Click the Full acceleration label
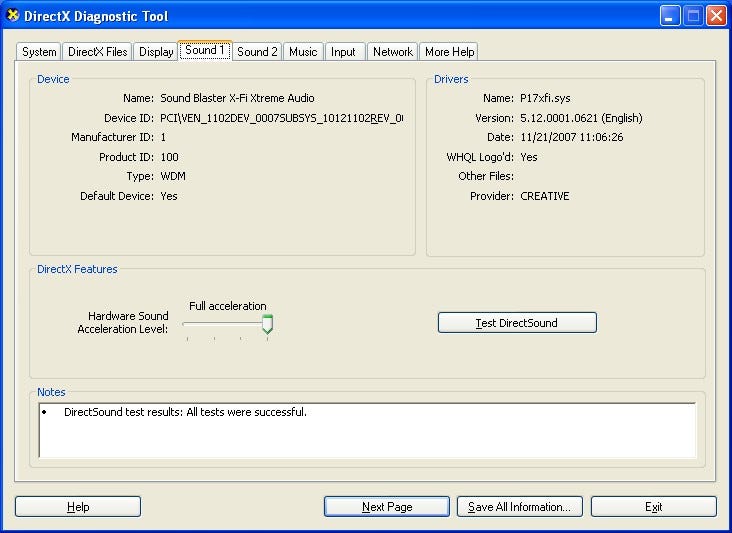The width and height of the screenshot is (732, 533). [x=228, y=306]
